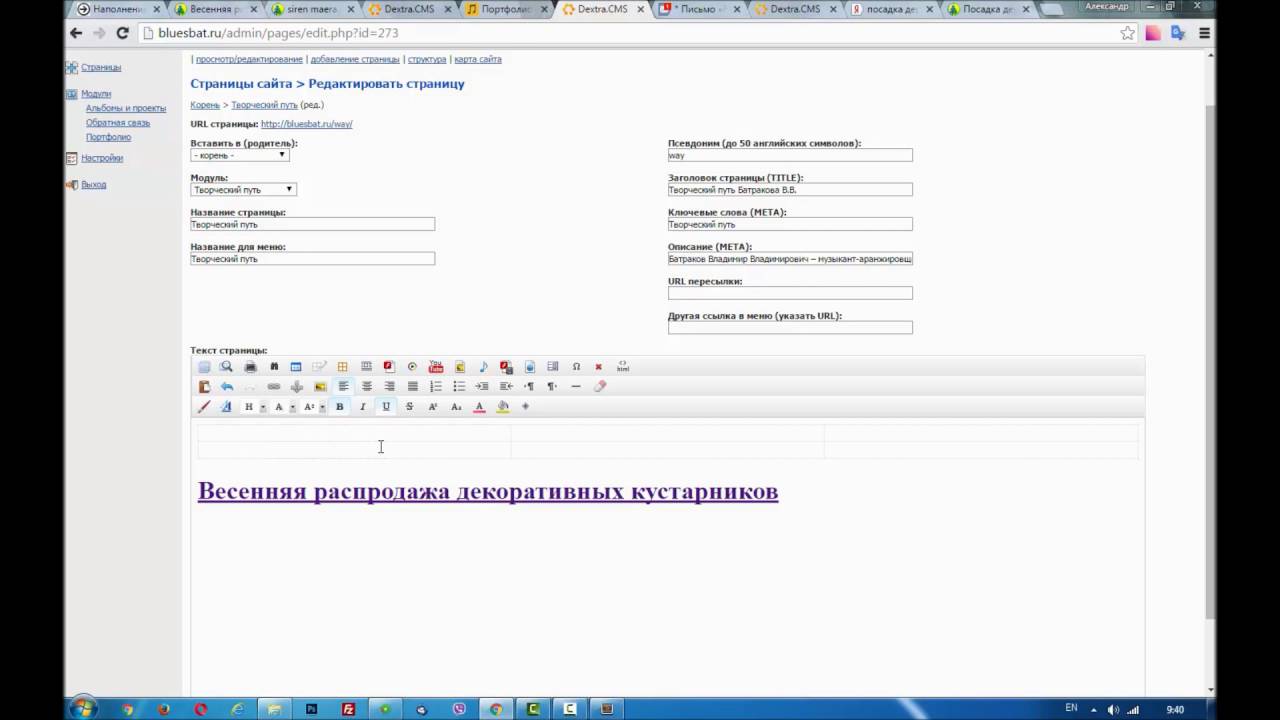Expand the font family (A) dropdown
The height and width of the screenshot is (720, 1280).
click(x=293, y=407)
